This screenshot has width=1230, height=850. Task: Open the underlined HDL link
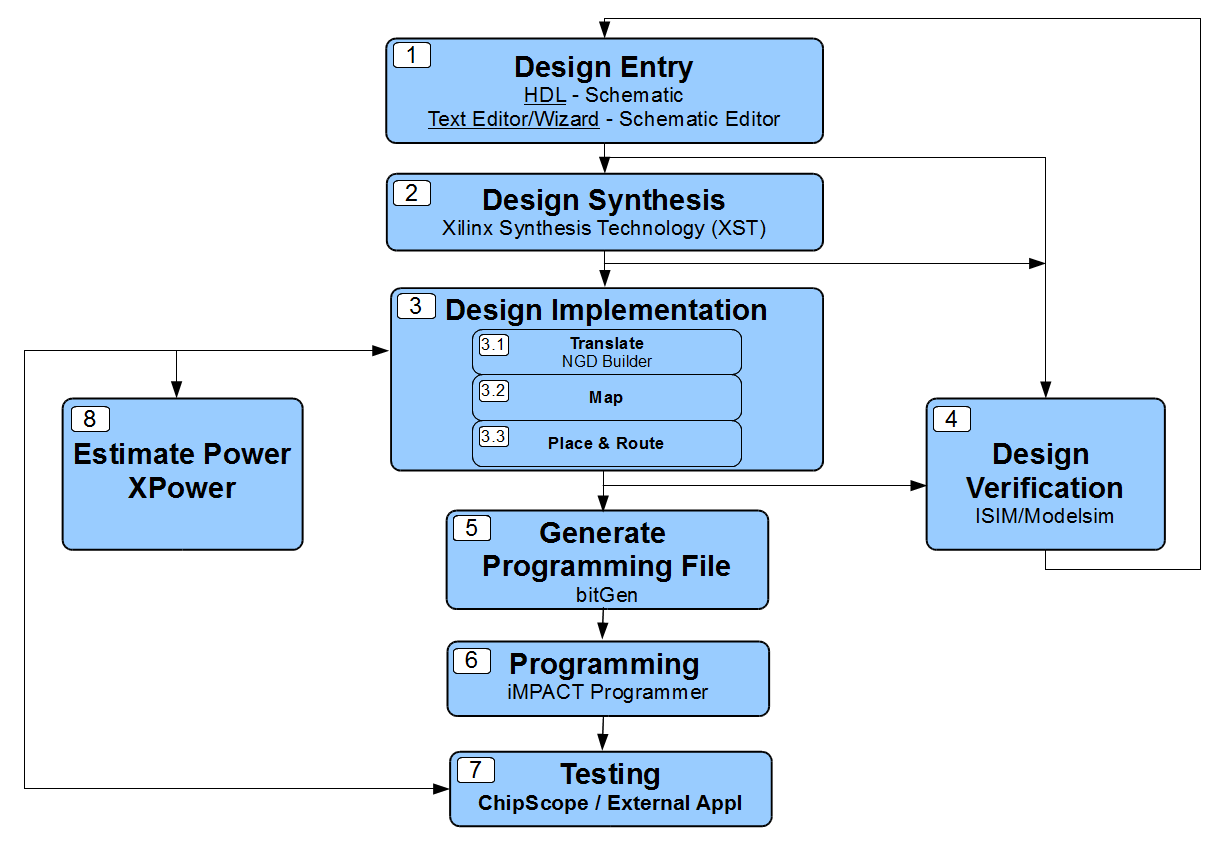pos(545,95)
